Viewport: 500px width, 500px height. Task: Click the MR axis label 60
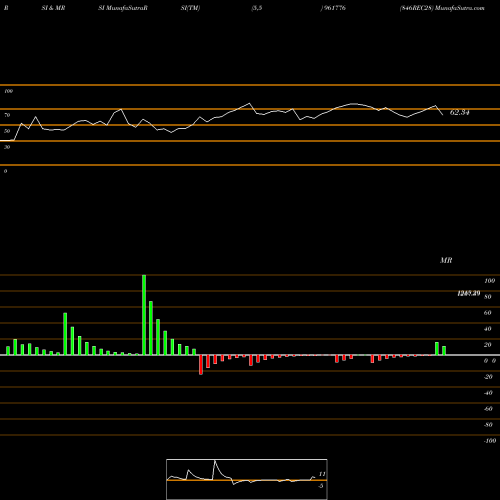487,313
